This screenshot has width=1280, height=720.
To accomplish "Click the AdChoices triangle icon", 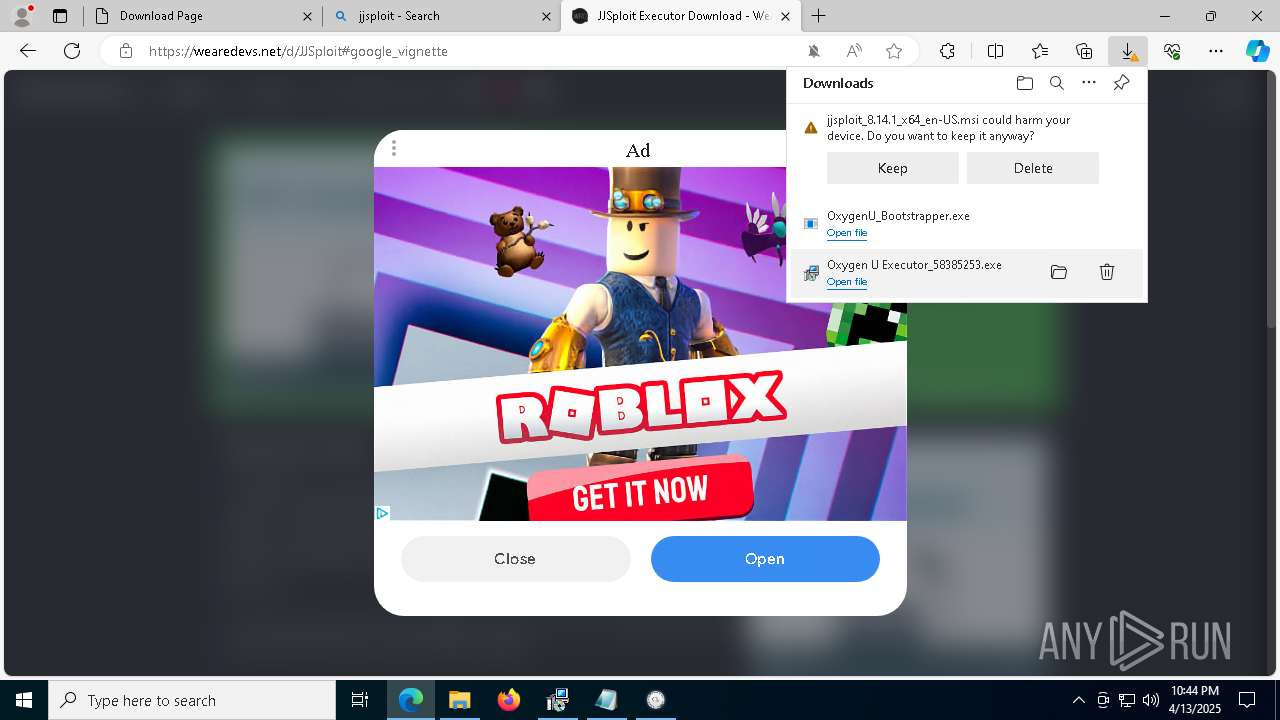I will tap(382, 513).
